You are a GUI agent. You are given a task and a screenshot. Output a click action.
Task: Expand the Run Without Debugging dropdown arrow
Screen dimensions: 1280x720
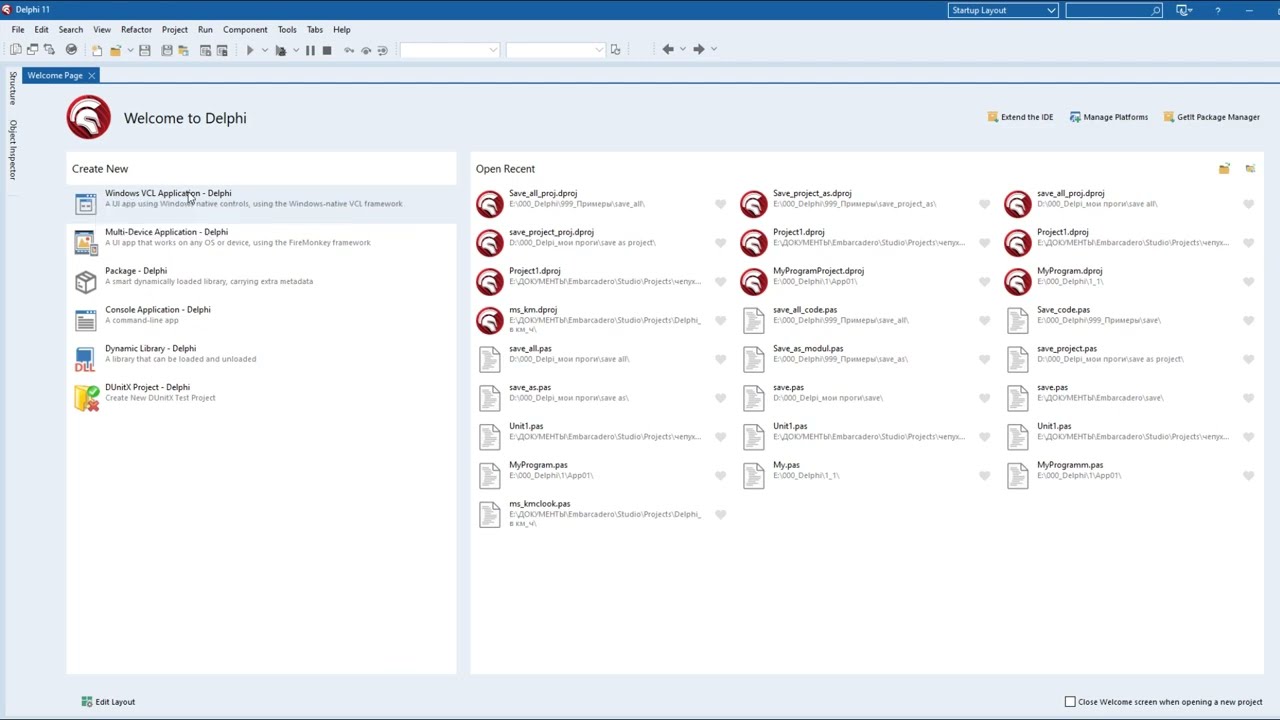point(295,50)
